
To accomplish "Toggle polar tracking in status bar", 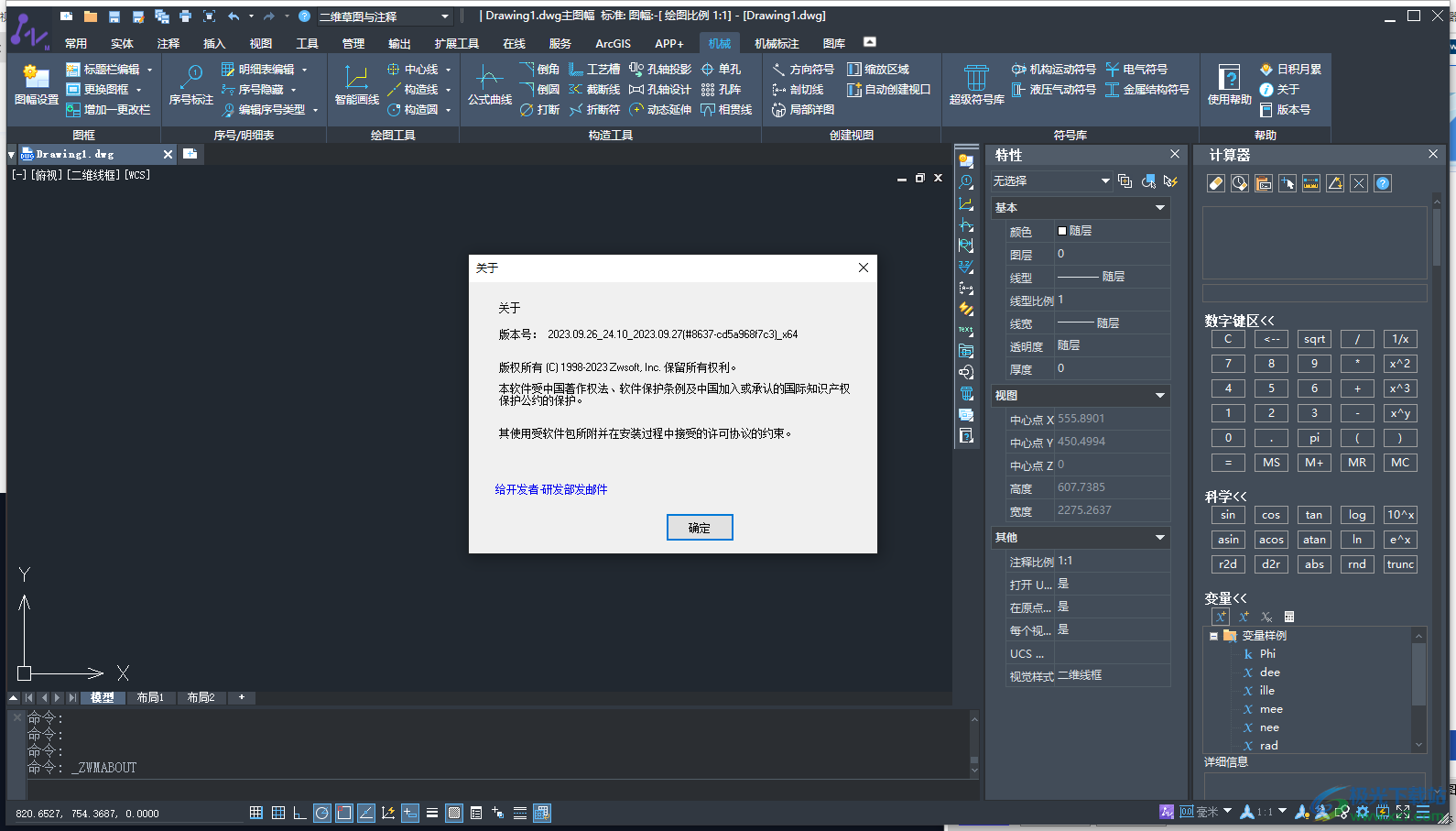I will coord(321,813).
